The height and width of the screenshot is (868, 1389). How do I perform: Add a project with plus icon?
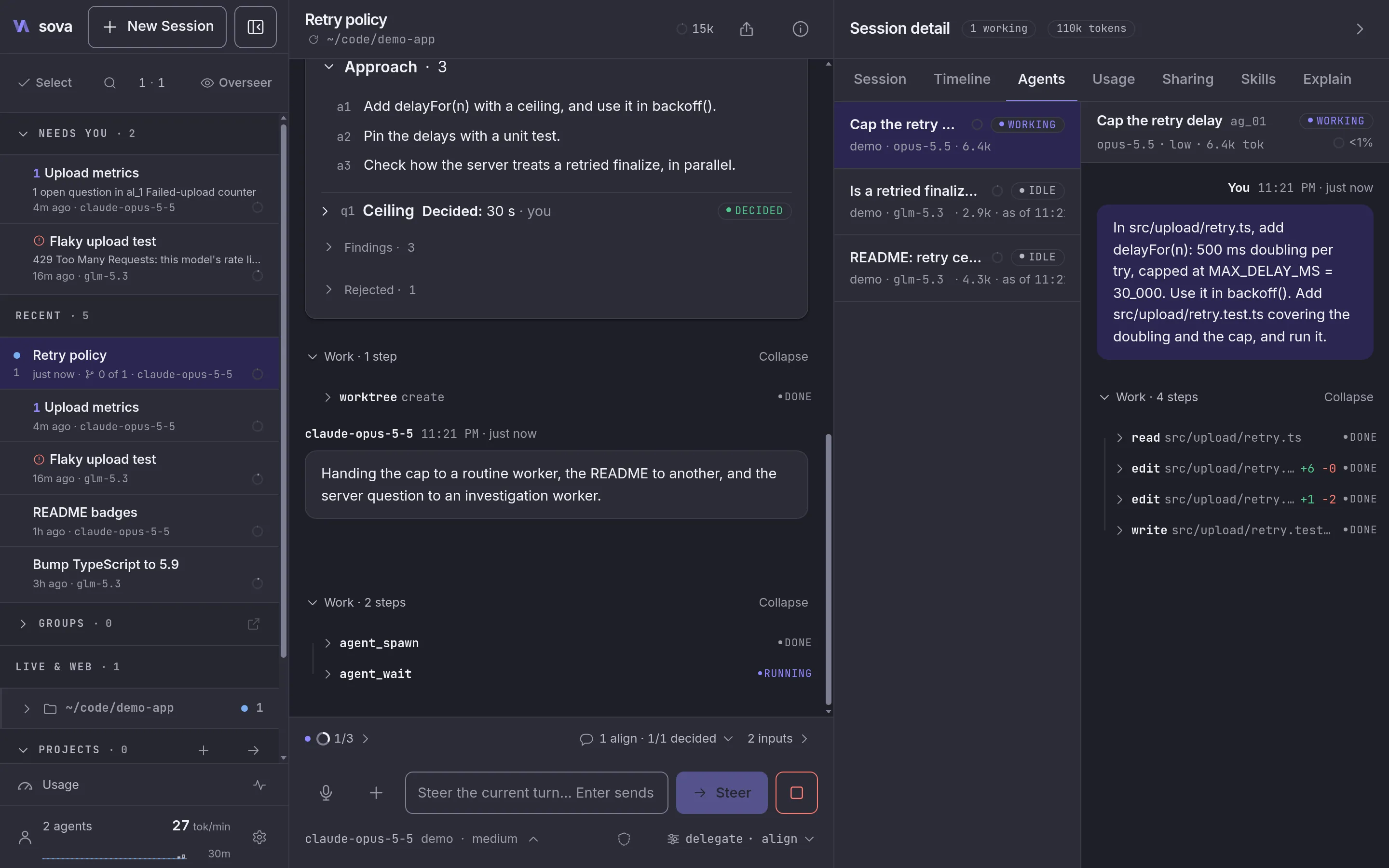click(203, 750)
